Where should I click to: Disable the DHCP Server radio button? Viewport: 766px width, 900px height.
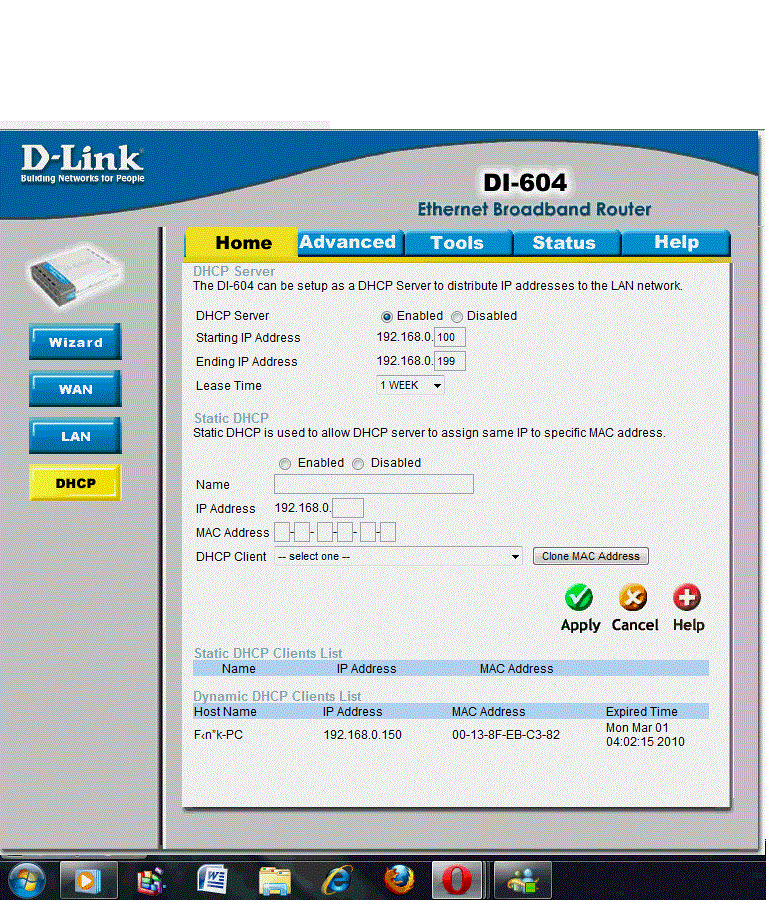(x=457, y=317)
